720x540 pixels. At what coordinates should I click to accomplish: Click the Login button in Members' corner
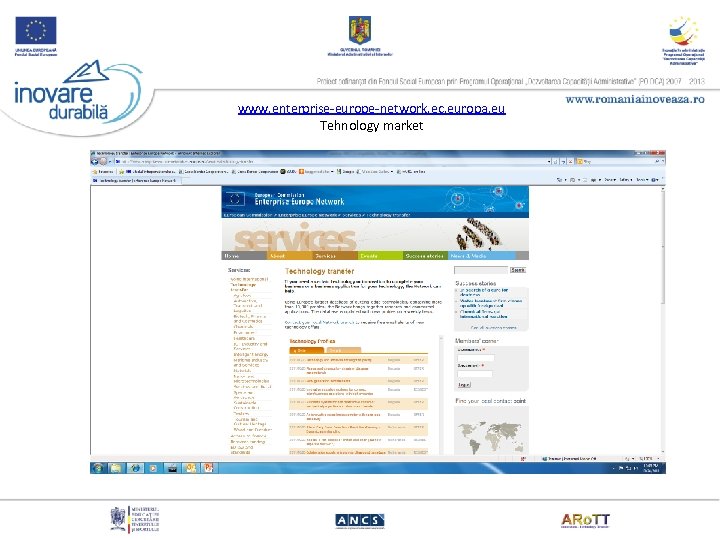coord(464,385)
